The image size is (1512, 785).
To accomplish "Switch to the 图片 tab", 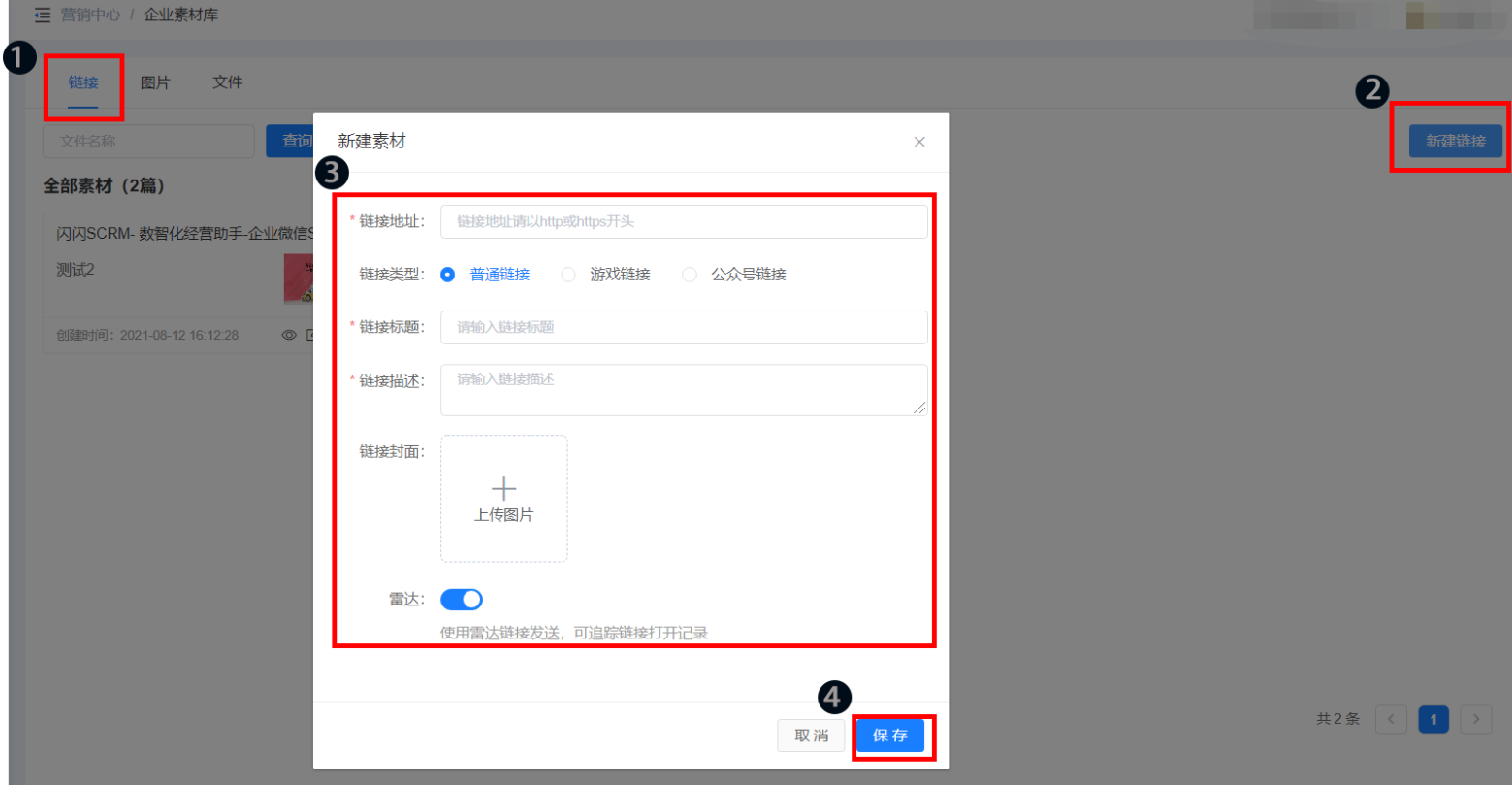I will 155,82.
